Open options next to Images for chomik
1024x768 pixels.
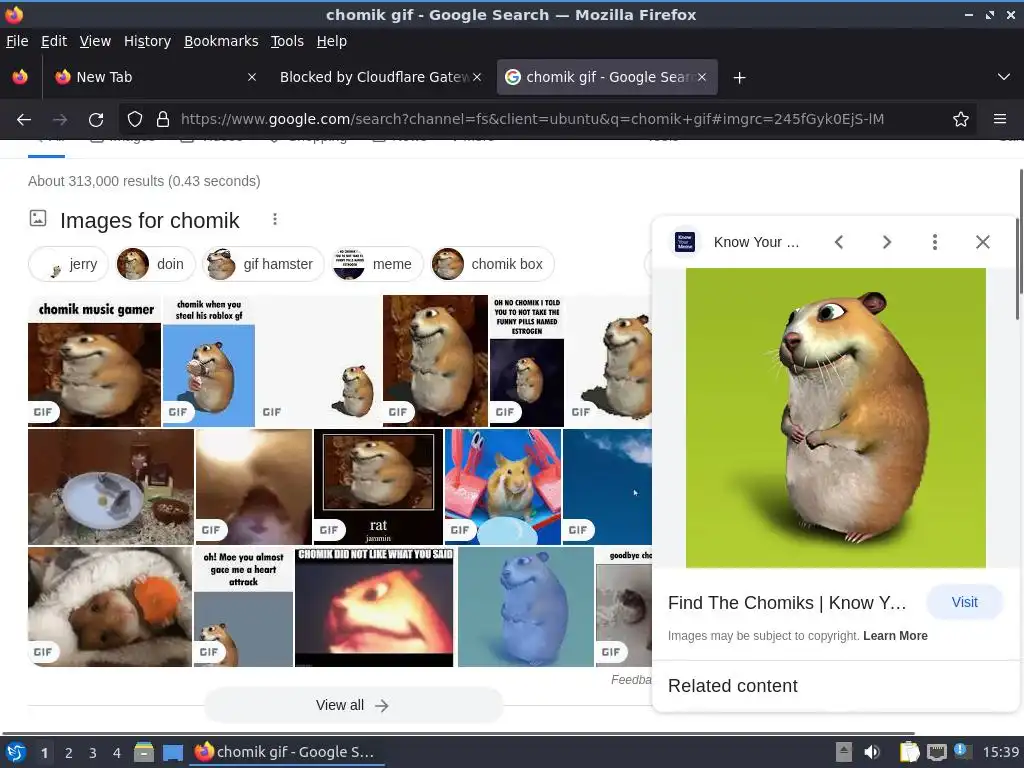click(x=275, y=219)
